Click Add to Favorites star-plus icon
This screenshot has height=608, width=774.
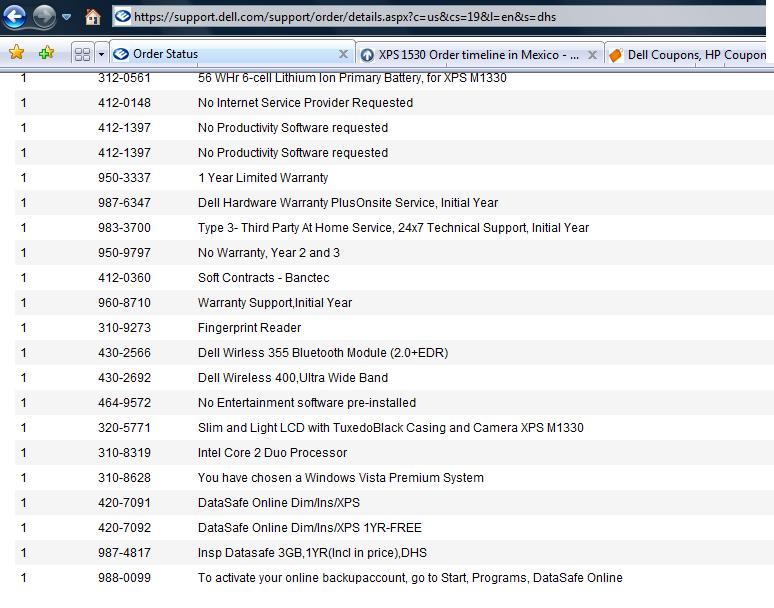[x=46, y=52]
